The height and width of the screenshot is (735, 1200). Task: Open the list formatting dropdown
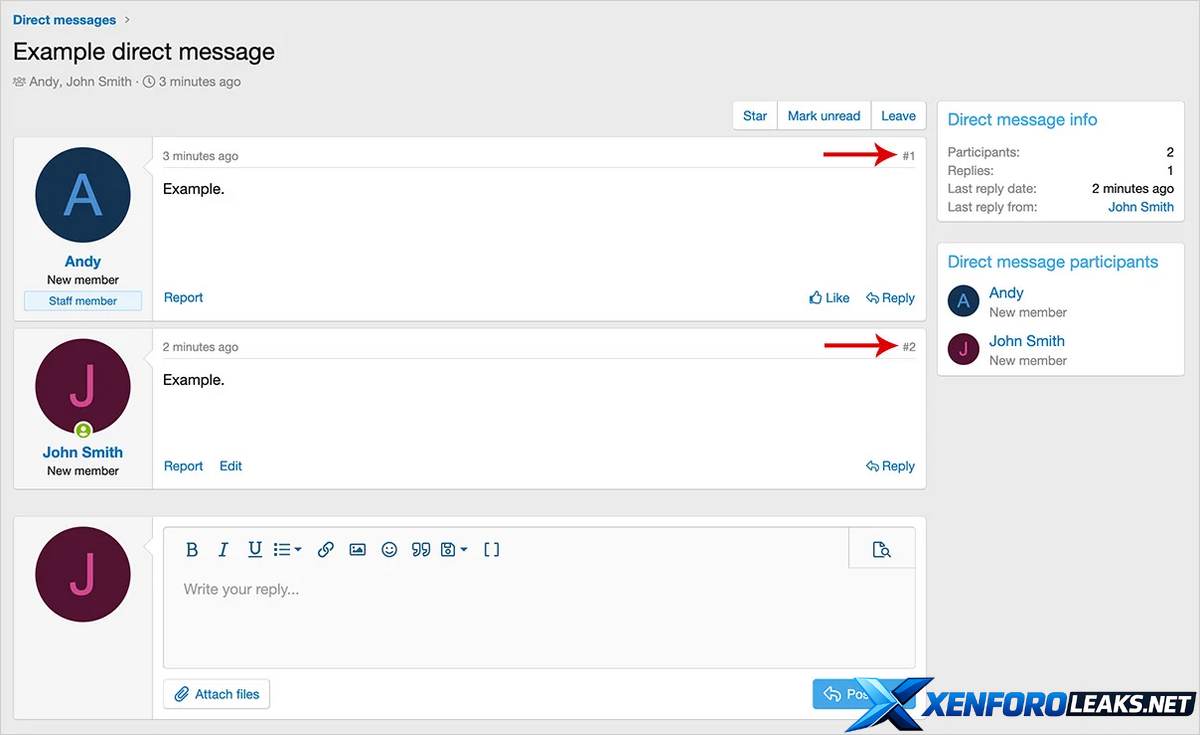tap(287, 550)
